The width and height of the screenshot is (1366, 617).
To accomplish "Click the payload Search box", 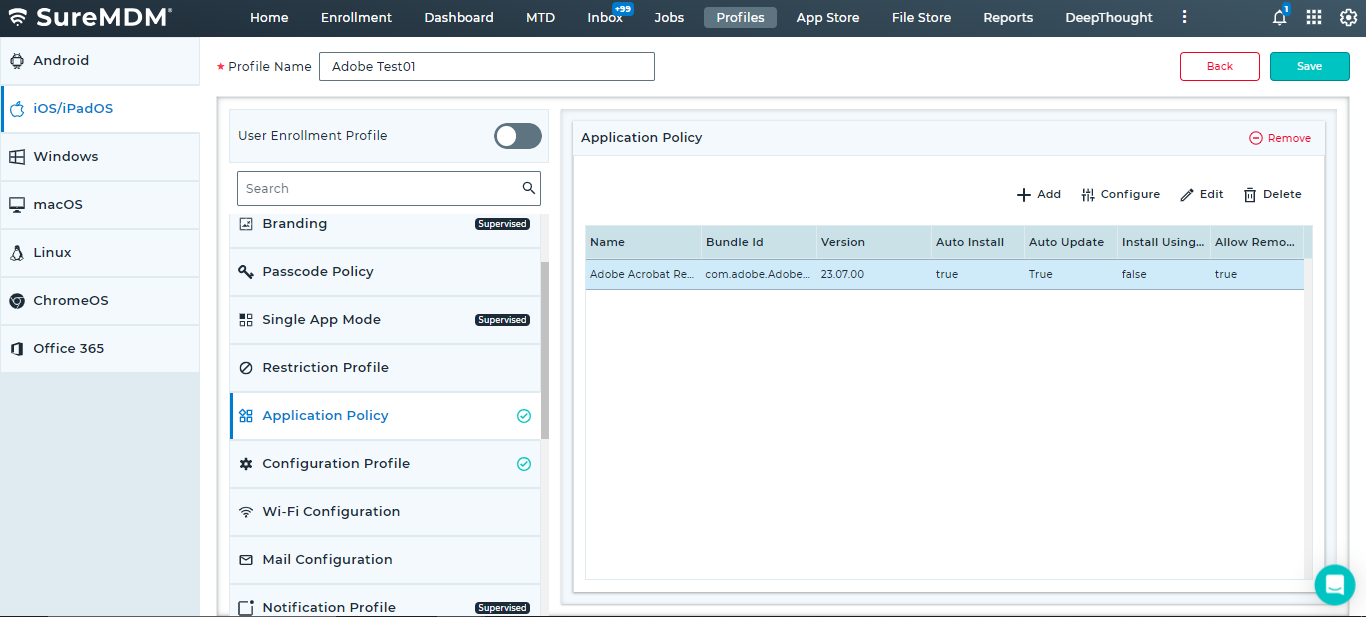I will [388, 188].
